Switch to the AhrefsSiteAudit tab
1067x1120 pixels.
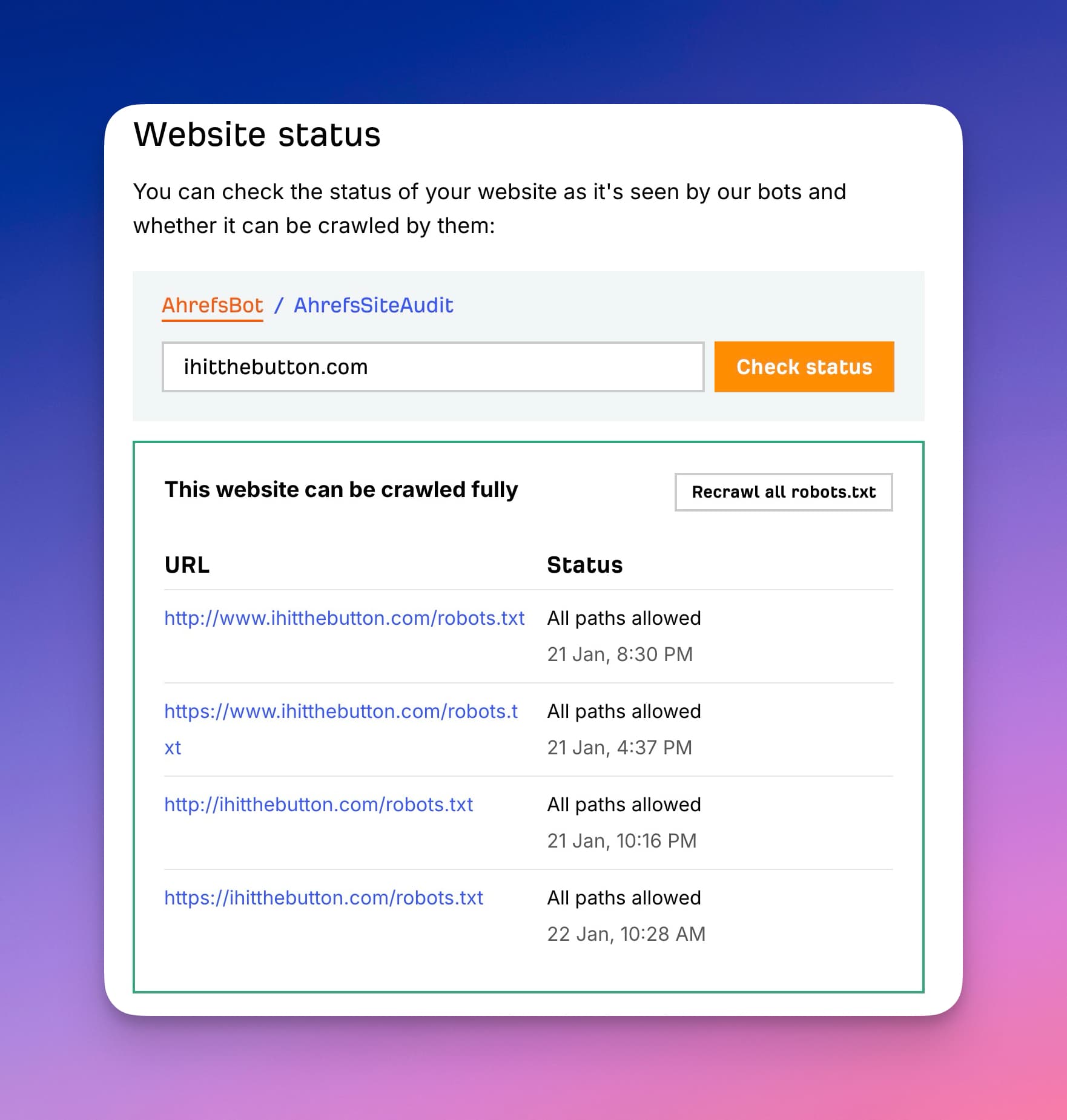pos(373,305)
